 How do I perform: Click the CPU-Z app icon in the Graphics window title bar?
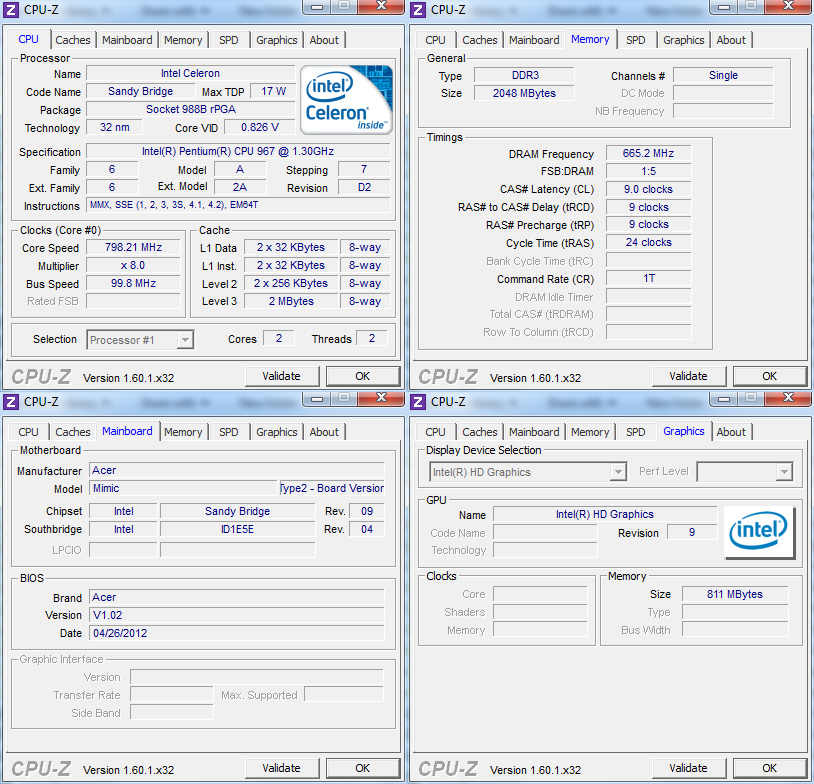click(418, 401)
